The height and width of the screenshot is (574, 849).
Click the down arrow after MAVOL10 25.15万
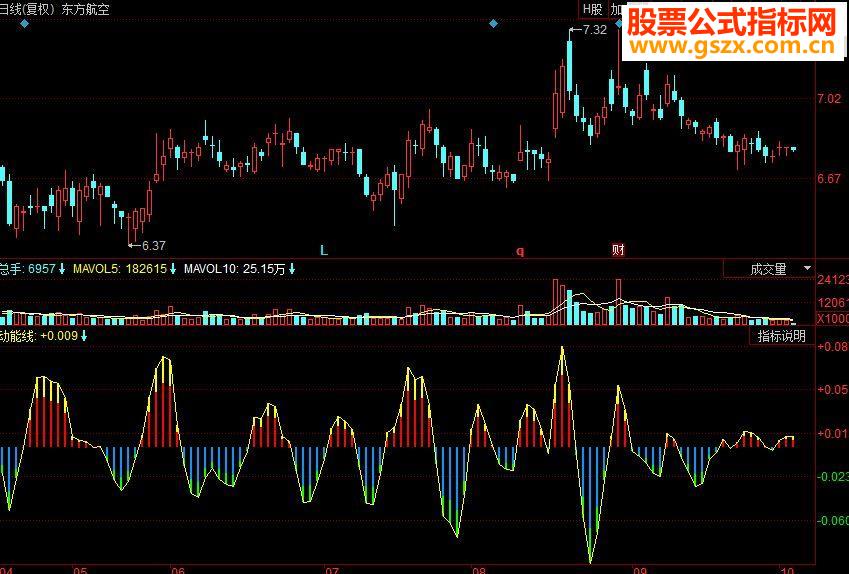tap(292, 269)
